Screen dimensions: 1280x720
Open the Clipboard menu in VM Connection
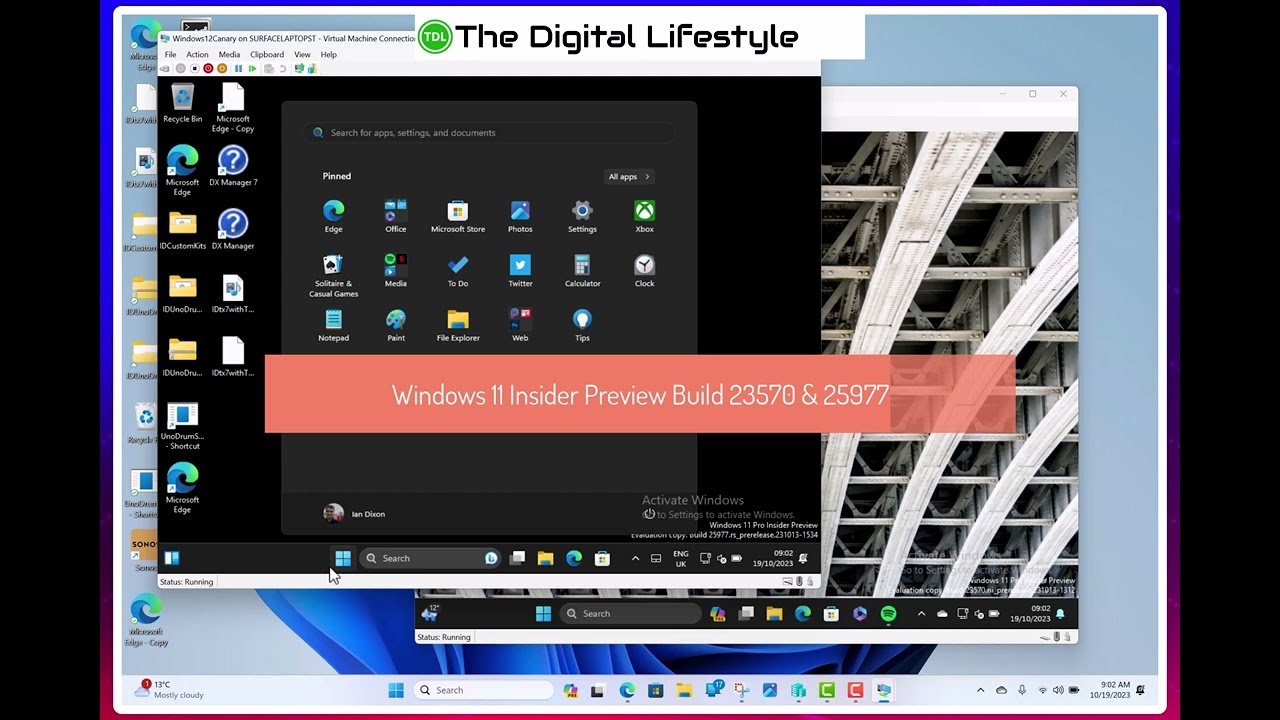coord(267,54)
